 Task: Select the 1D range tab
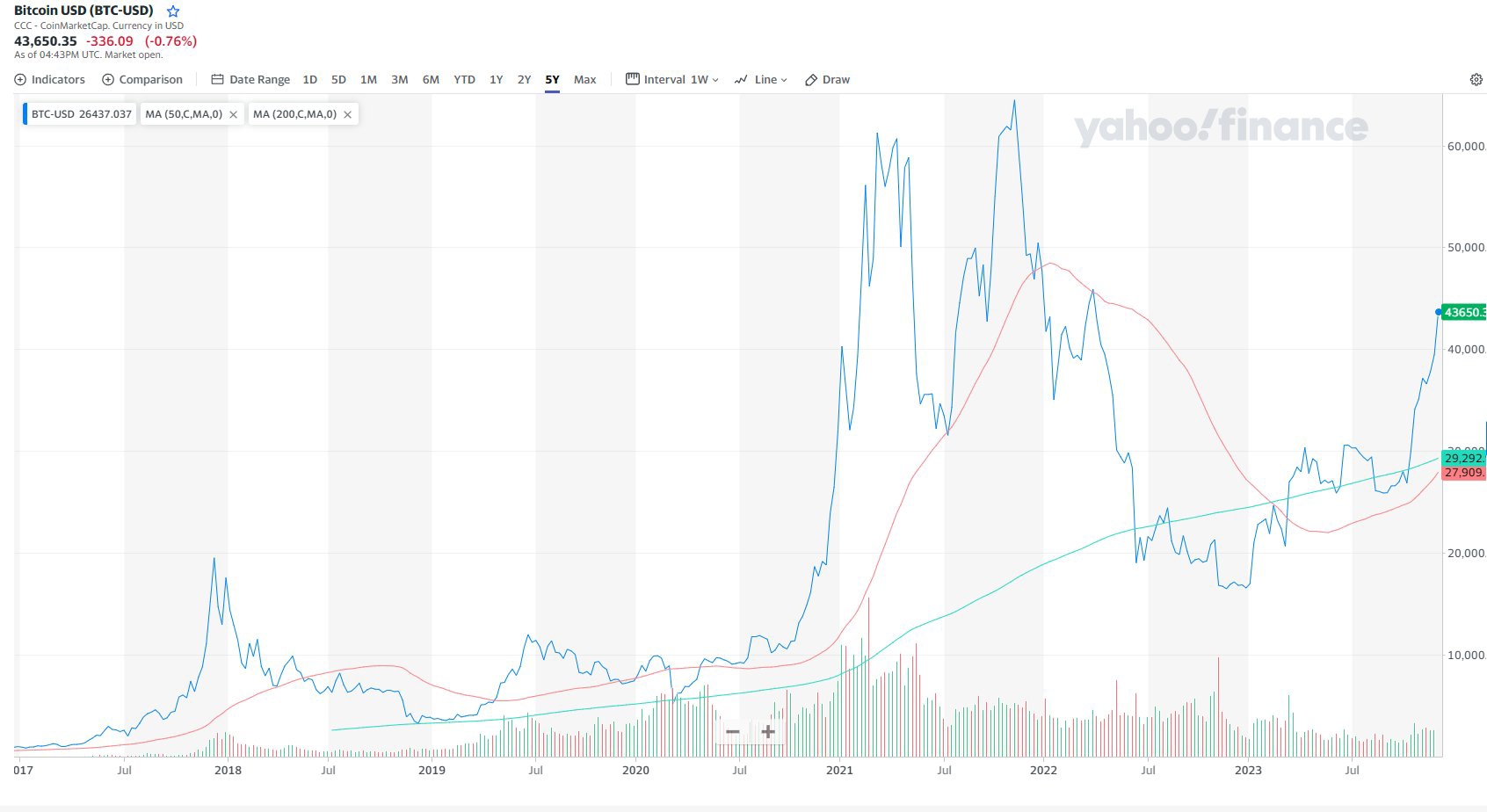[309, 80]
